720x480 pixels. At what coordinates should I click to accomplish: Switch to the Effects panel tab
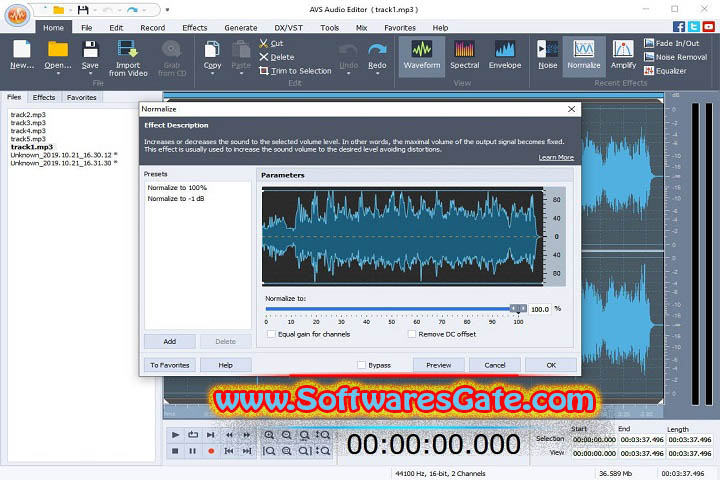click(x=44, y=97)
